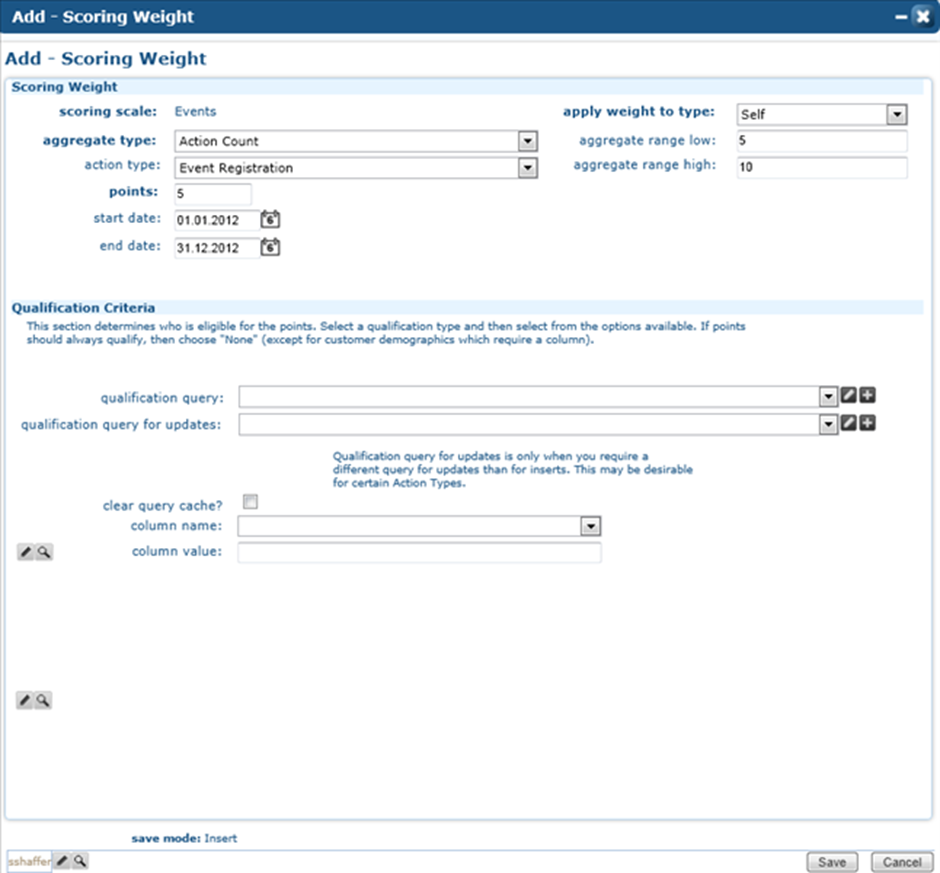
Task: Open the start date calendar picker
Action: click(268, 219)
